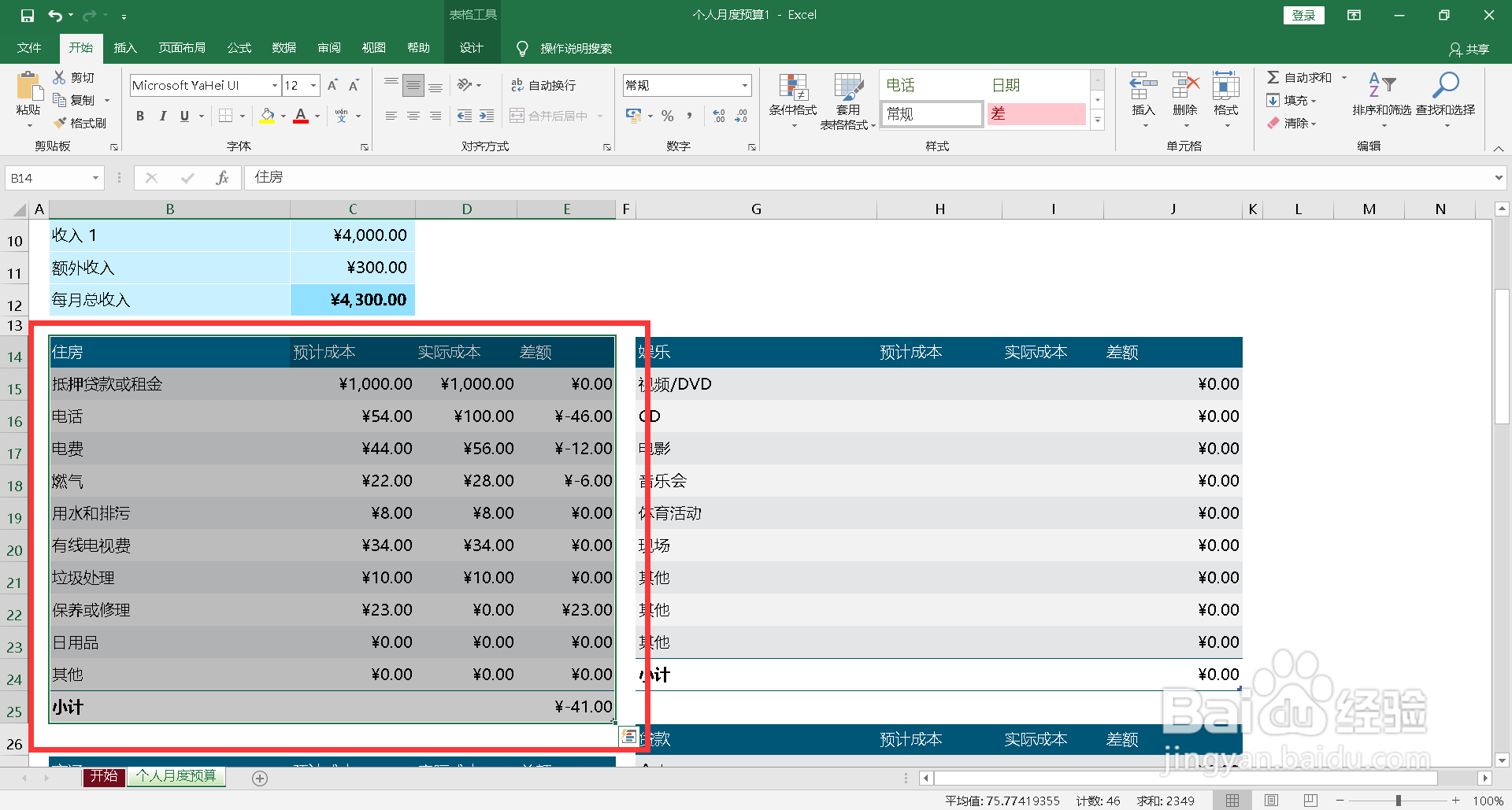The image size is (1512, 810).
Task: Open the font size dropdown
Action: pyautogui.click(x=313, y=85)
